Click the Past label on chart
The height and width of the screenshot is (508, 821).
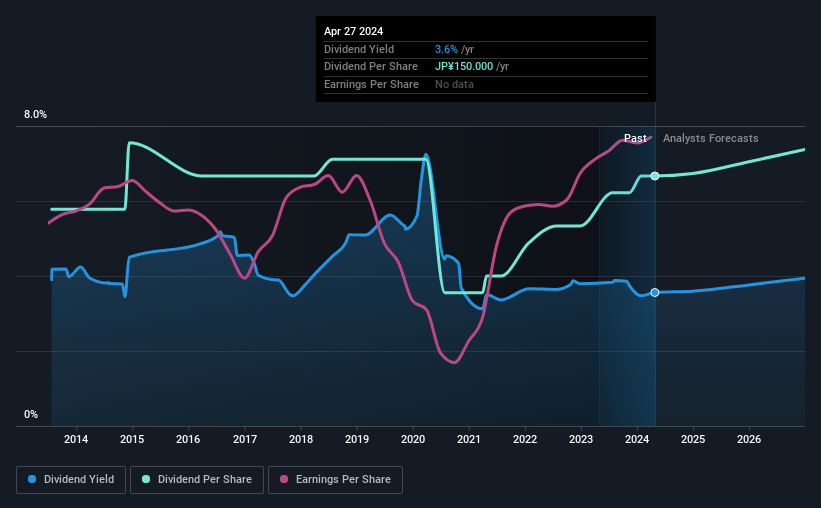635,138
